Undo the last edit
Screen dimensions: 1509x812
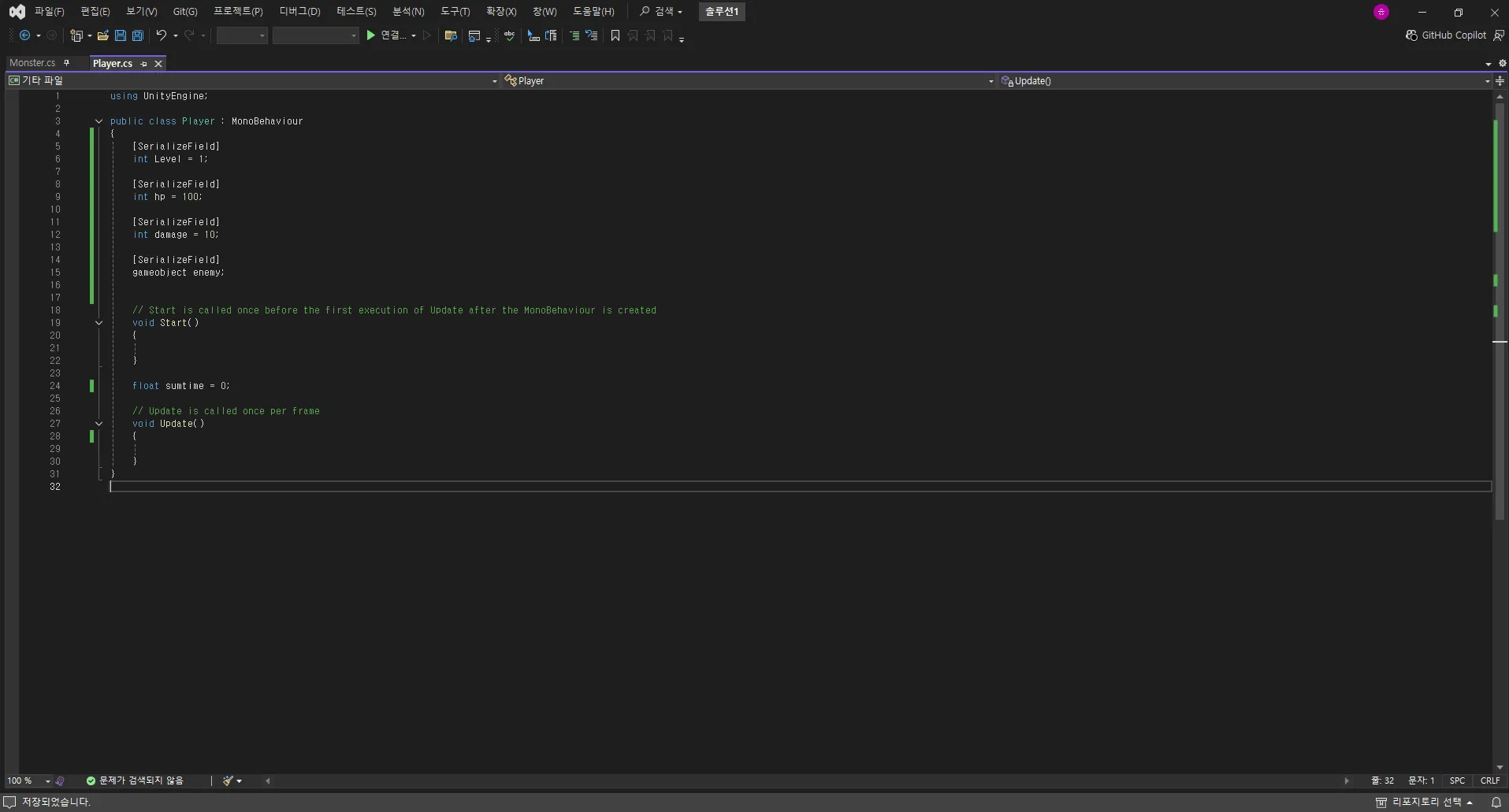pos(160,35)
